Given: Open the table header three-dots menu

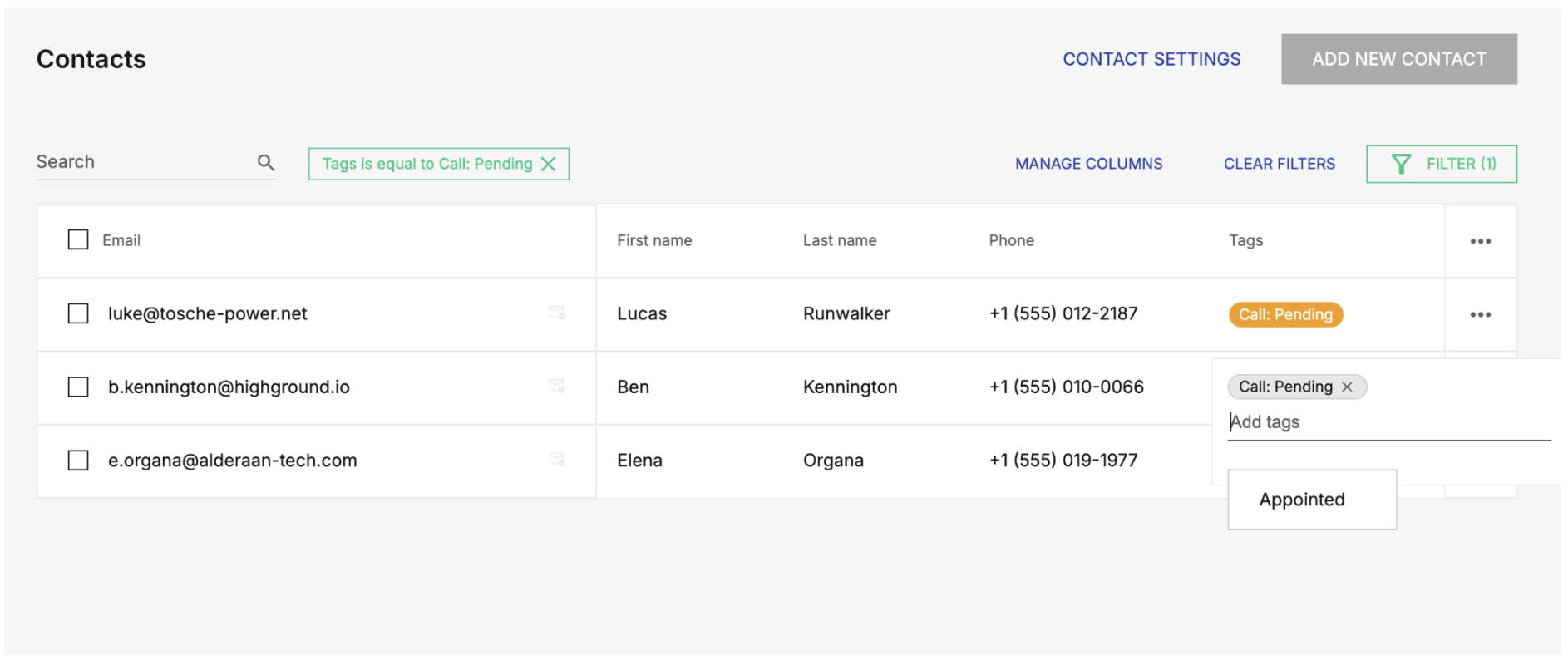Looking at the screenshot, I should (1480, 241).
